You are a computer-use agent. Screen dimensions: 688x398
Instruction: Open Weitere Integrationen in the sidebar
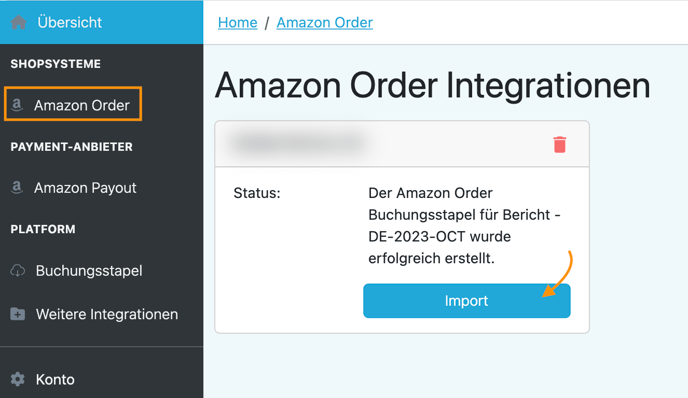(x=107, y=314)
